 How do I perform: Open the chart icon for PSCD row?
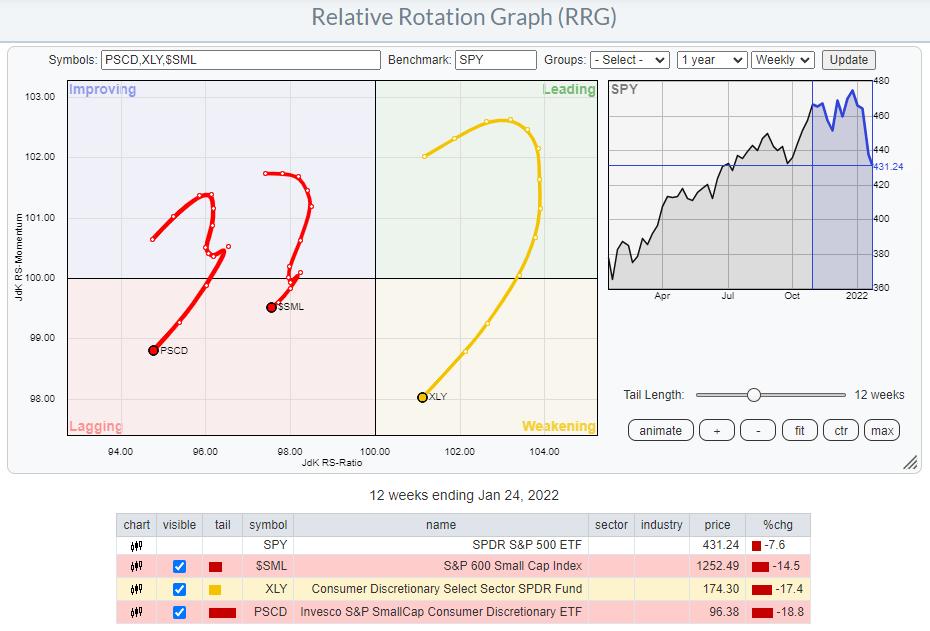(x=137, y=611)
